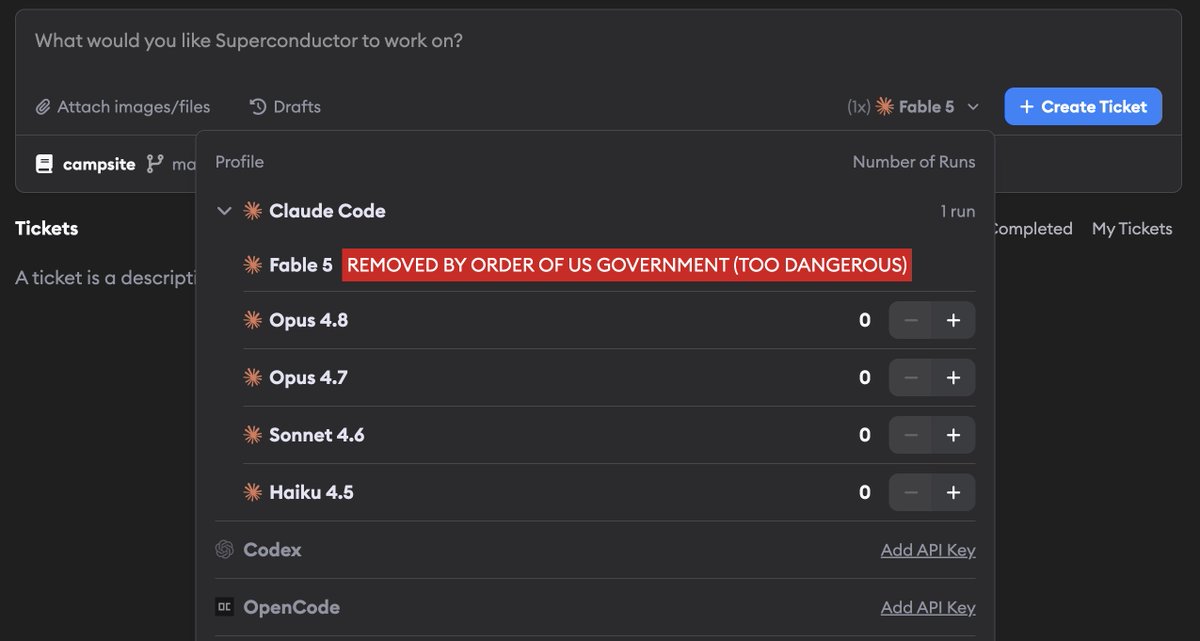Viewport: 1200px width, 641px height.
Task: Decrease Opus 4.8 run count with minus
Action: coord(910,321)
